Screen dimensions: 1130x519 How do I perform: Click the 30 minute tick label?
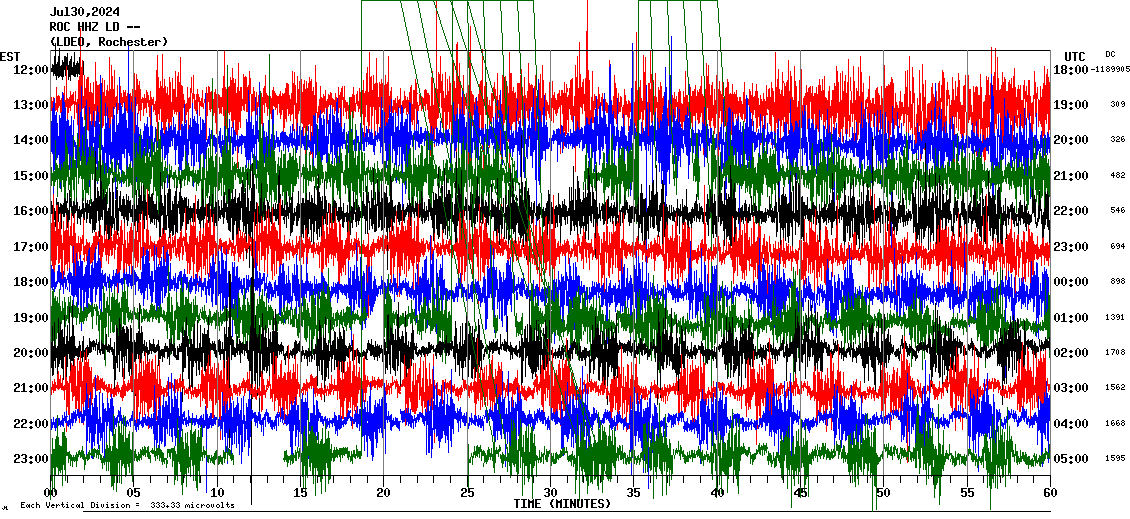click(551, 493)
